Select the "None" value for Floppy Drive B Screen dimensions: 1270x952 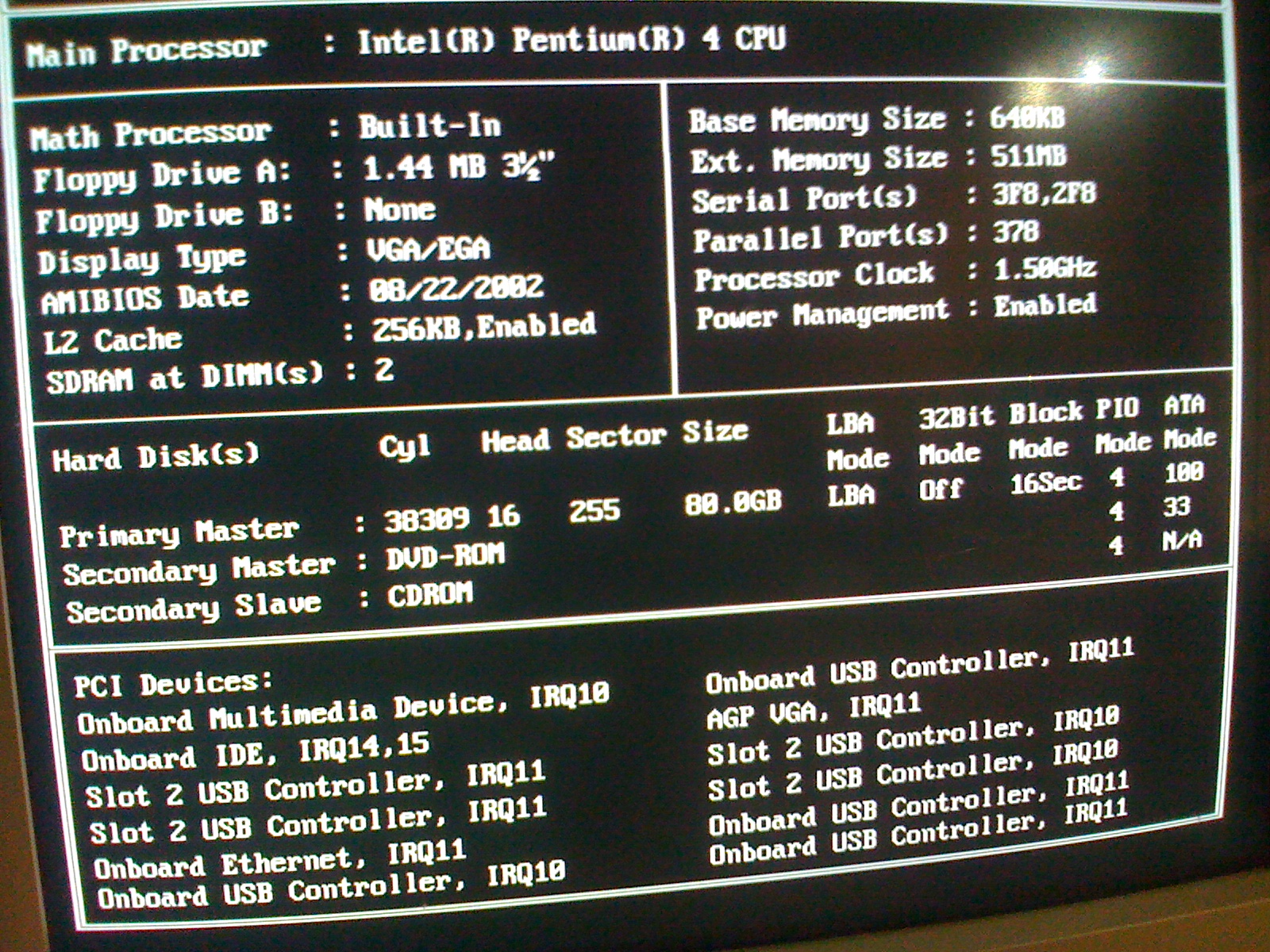tap(400, 210)
